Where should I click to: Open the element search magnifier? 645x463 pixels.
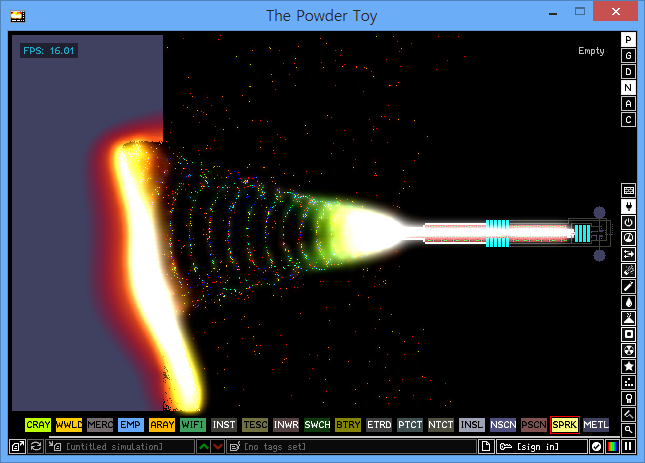(628, 430)
